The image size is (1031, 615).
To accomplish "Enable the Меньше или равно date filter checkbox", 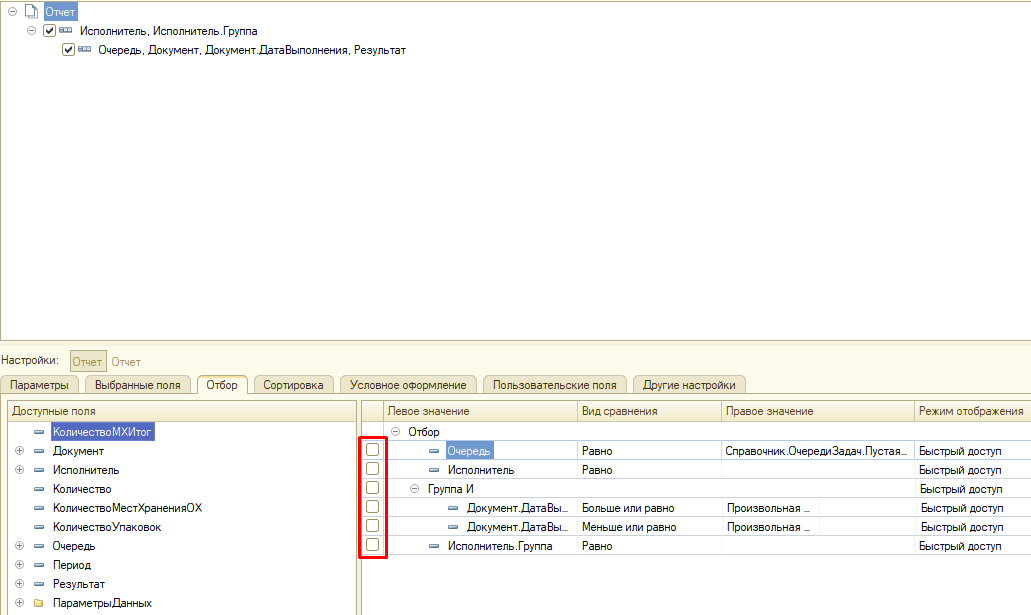I will [373, 526].
